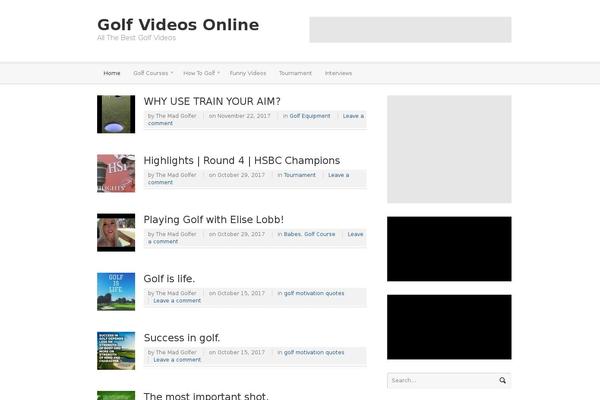
Task: Click the first black video embed in sidebar
Action: [449, 249]
